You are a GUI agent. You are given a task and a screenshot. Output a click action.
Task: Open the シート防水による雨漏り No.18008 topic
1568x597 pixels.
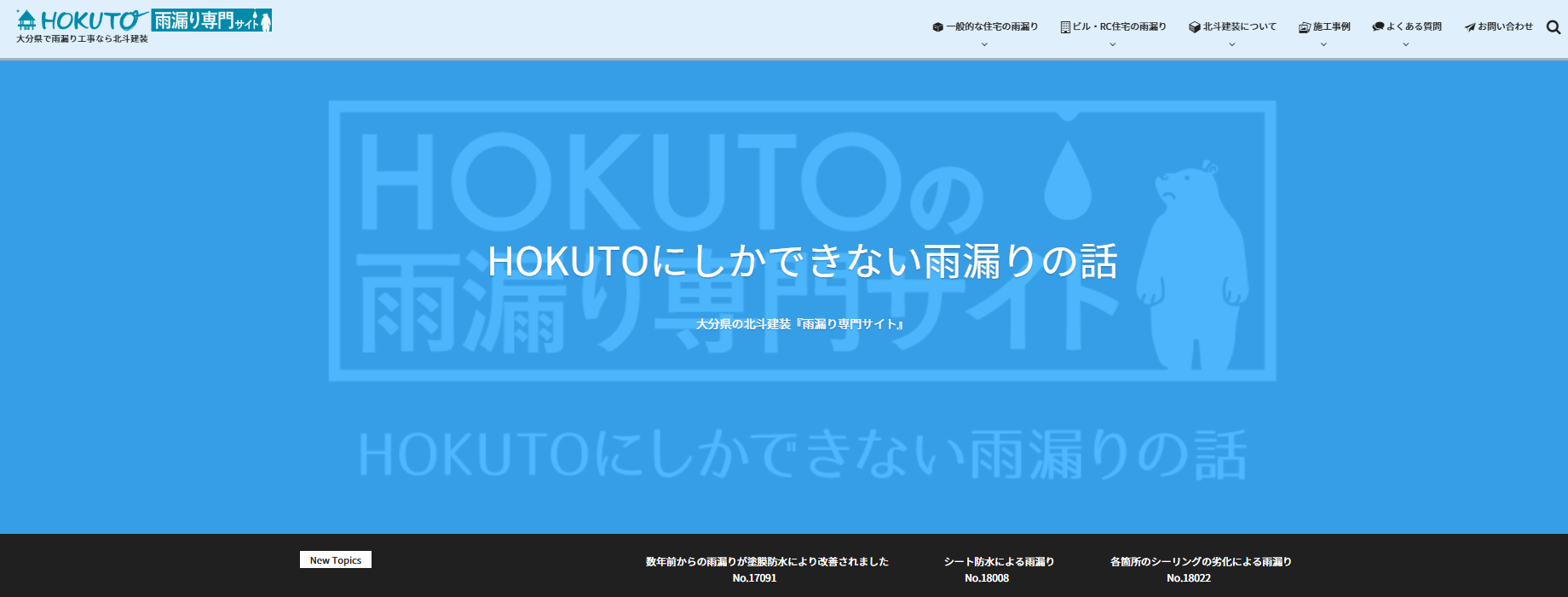point(999,569)
